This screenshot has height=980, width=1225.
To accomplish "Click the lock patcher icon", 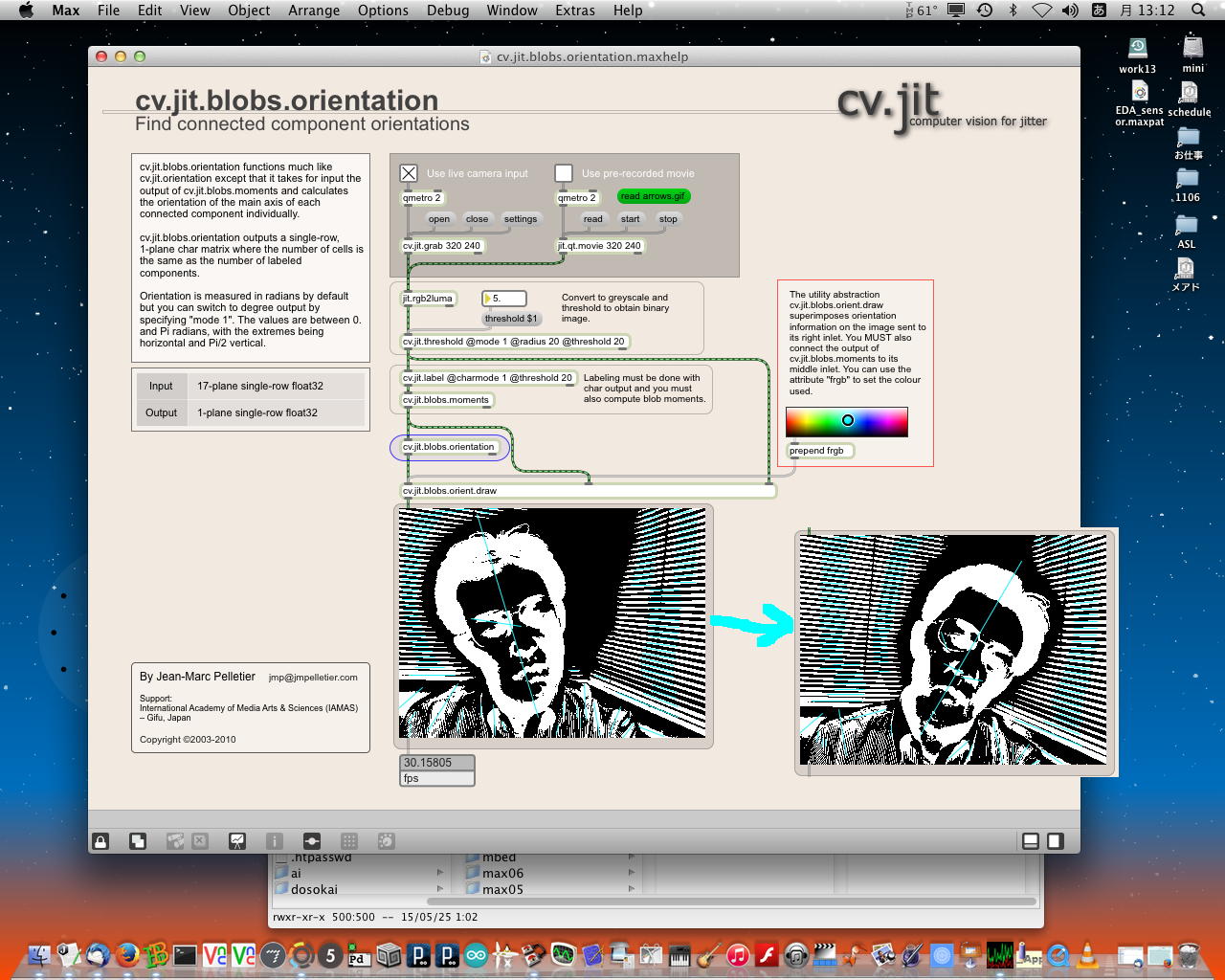I will click(100, 841).
